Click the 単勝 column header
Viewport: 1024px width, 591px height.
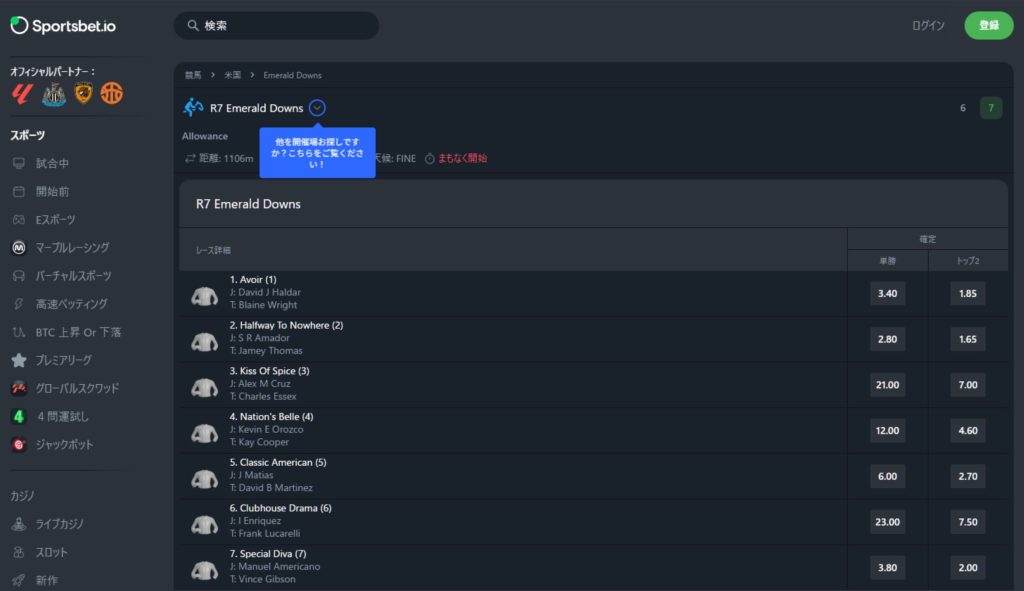pos(888,261)
